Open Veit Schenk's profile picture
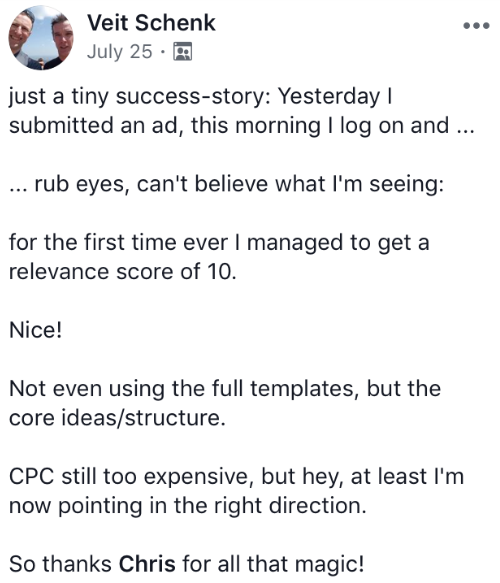This screenshot has width=500, height=583. [x=41, y=38]
